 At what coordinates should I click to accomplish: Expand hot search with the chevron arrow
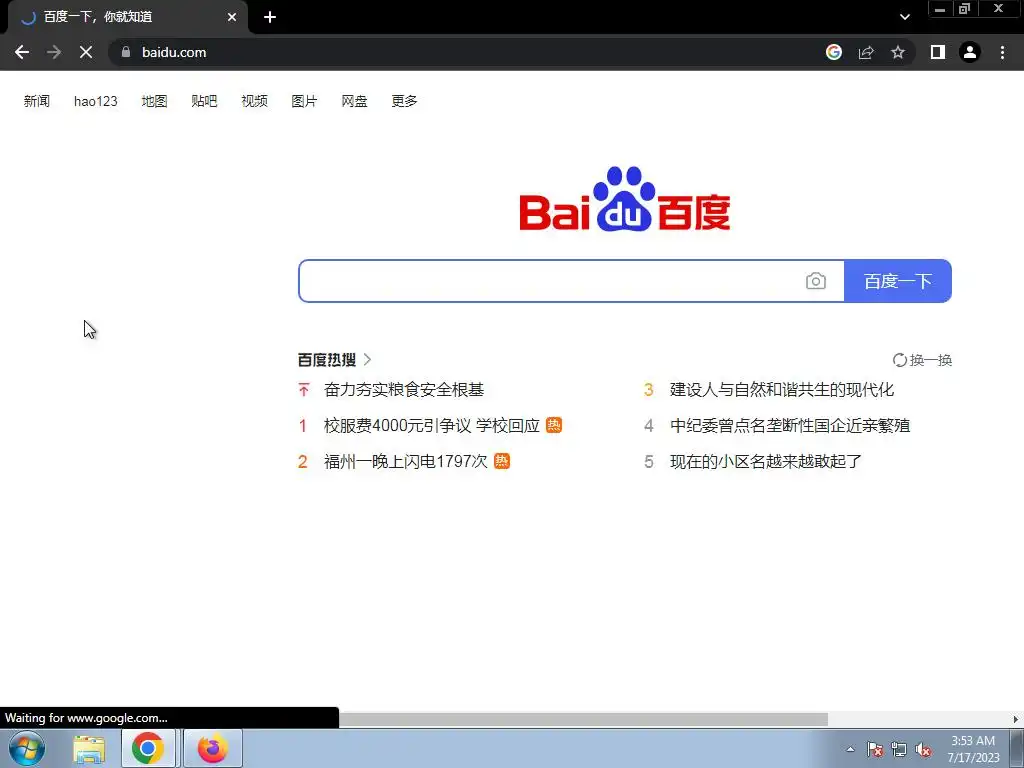click(x=368, y=360)
